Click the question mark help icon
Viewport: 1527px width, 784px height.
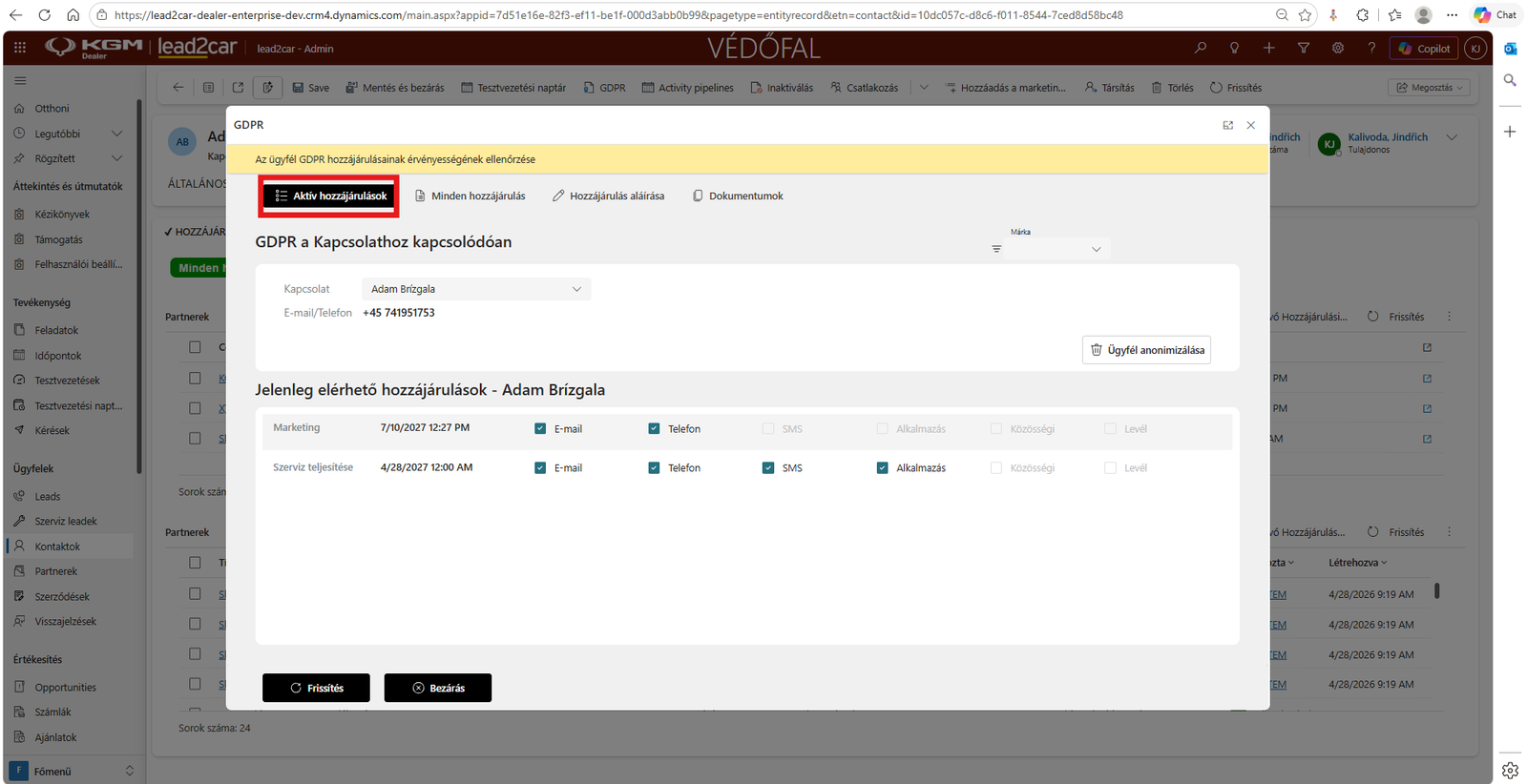1371,48
